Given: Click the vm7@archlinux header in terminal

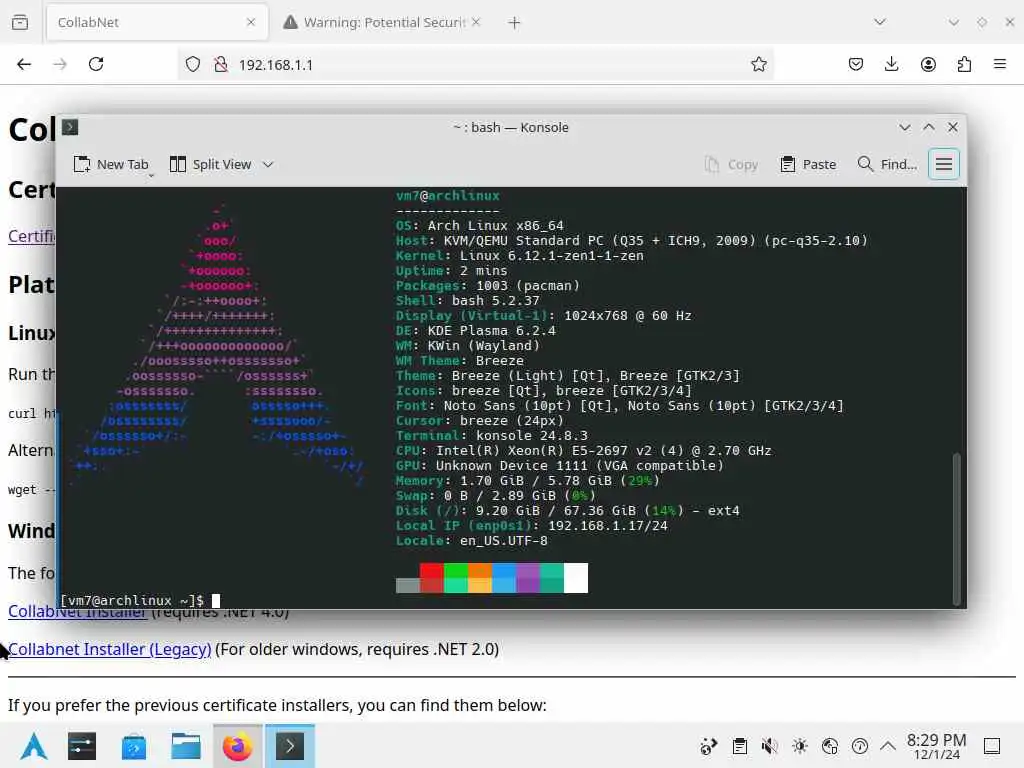Looking at the screenshot, I should tap(448, 196).
